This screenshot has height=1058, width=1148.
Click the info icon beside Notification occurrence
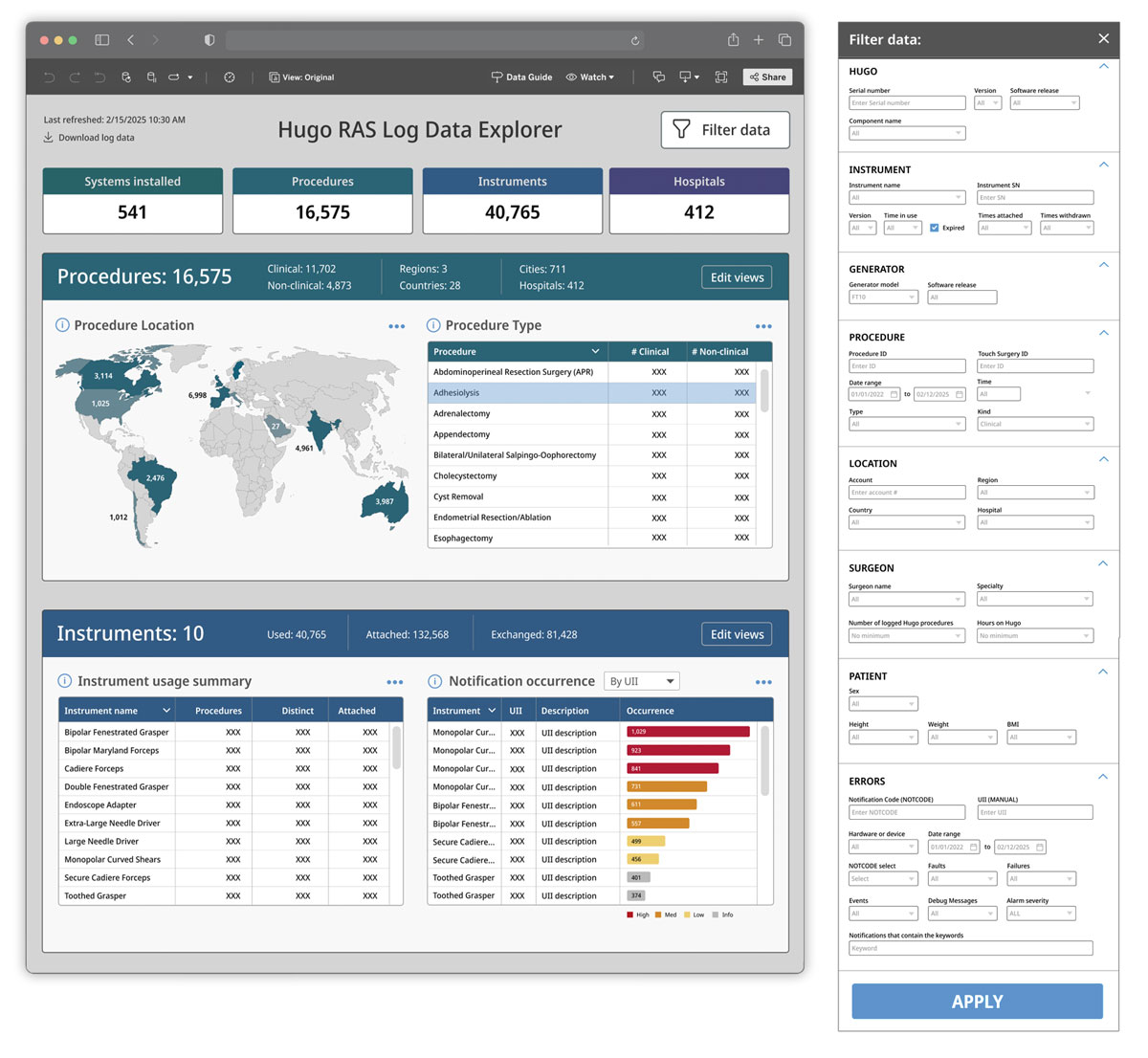(x=434, y=681)
